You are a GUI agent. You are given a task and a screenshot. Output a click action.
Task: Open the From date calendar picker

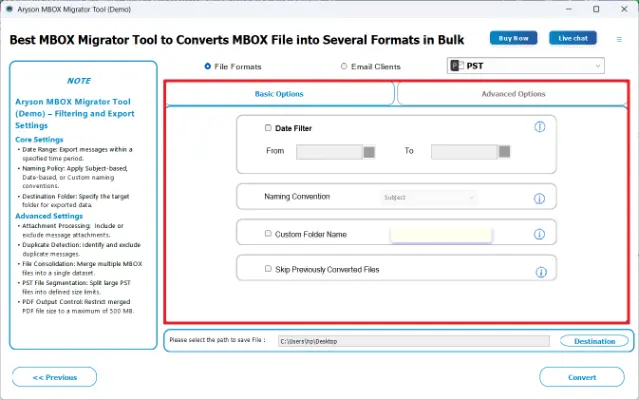tap(369, 152)
